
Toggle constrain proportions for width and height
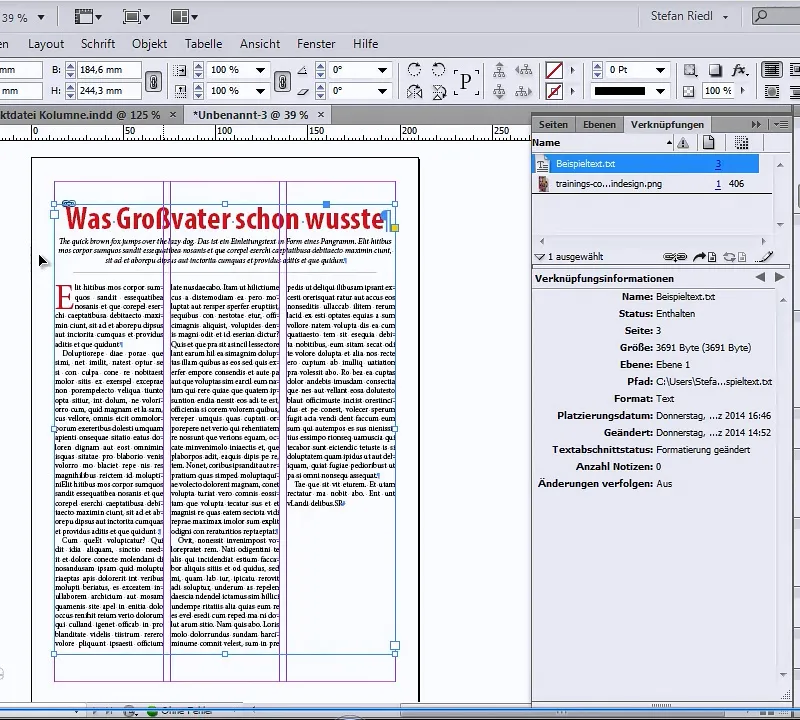(x=154, y=81)
